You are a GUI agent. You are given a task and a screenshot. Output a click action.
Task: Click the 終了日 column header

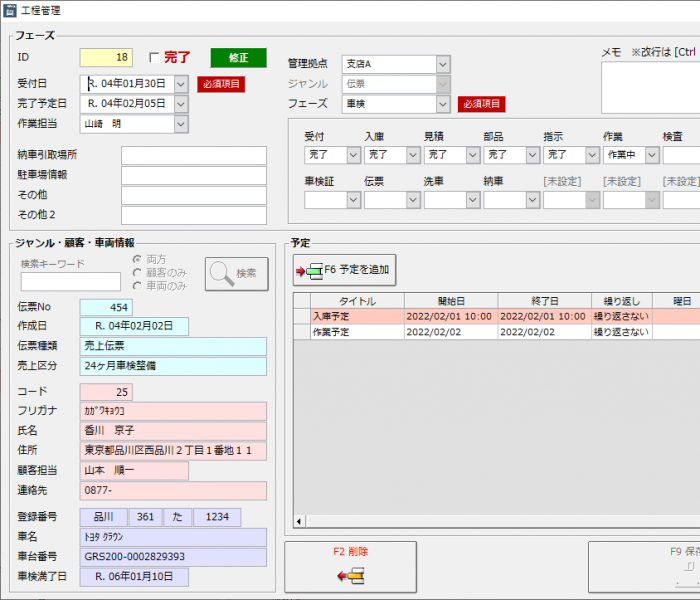pos(545,301)
